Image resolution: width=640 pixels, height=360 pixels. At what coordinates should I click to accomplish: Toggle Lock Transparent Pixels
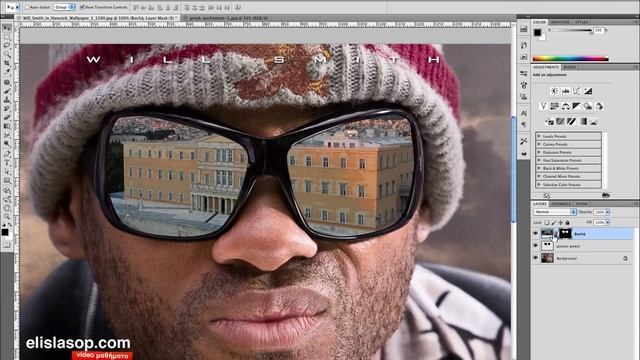pyautogui.click(x=547, y=223)
